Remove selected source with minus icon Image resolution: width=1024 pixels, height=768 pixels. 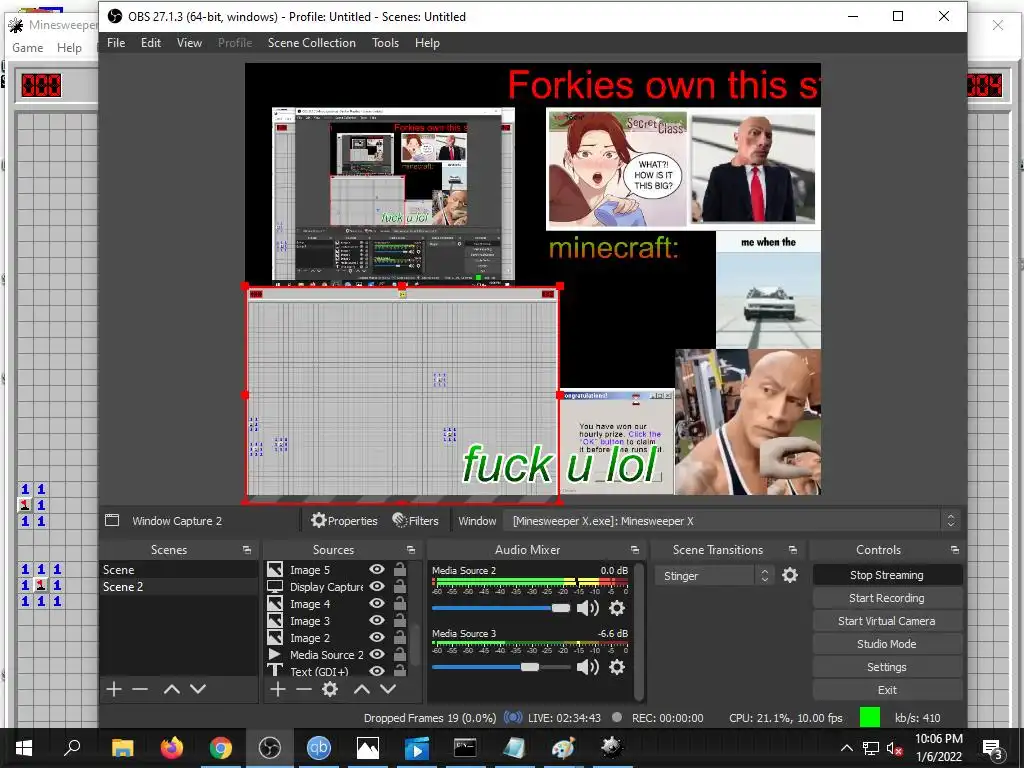tap(304, 689)
